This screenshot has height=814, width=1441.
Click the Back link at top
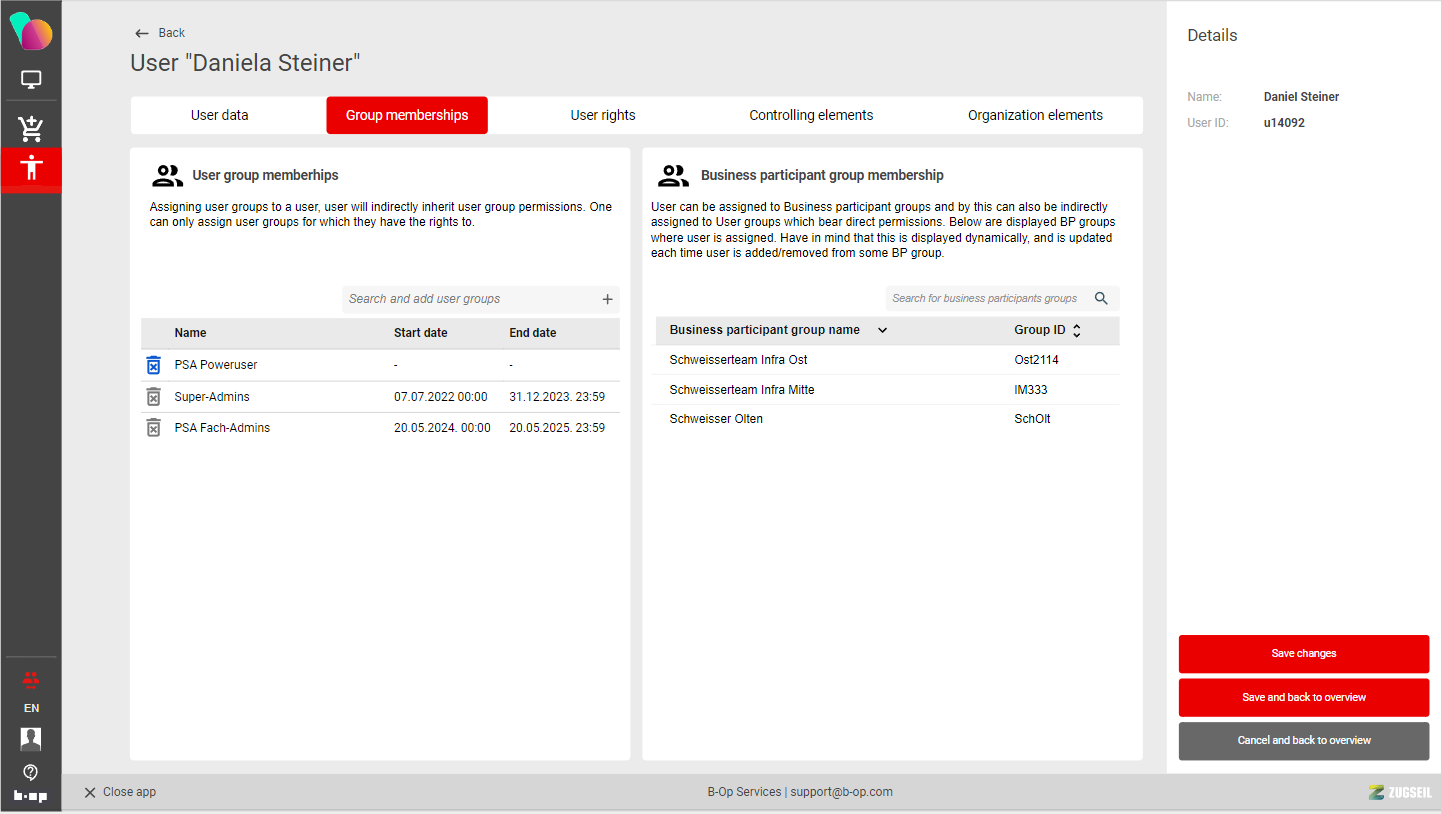[x=160, y=33]
